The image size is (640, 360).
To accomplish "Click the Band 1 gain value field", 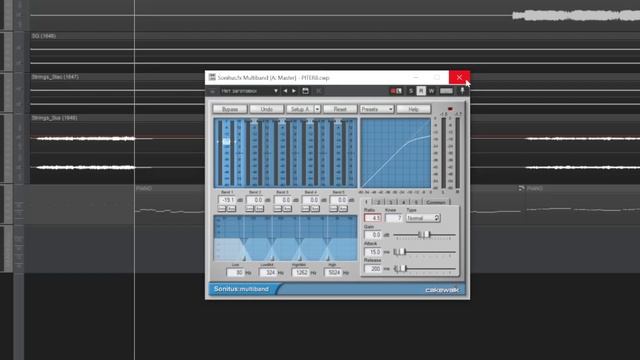I will click(x=227, y=200).
